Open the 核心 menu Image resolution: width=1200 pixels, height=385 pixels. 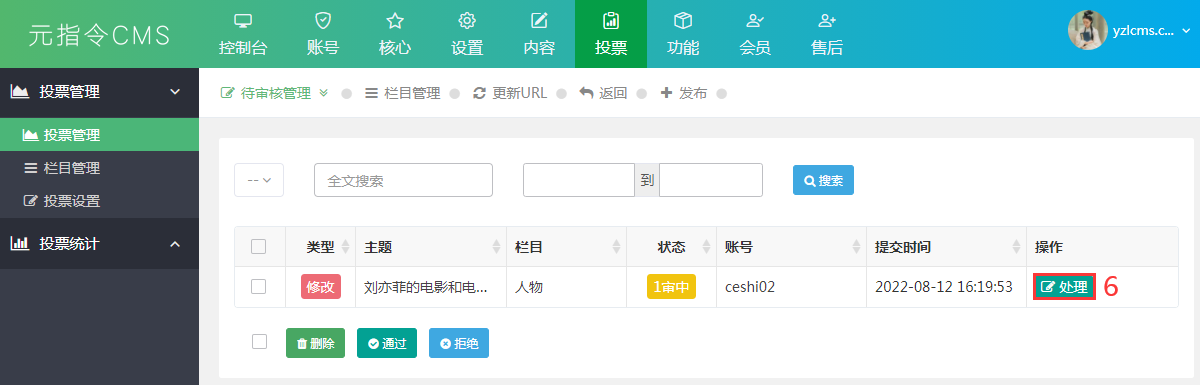tap(395, 34)
